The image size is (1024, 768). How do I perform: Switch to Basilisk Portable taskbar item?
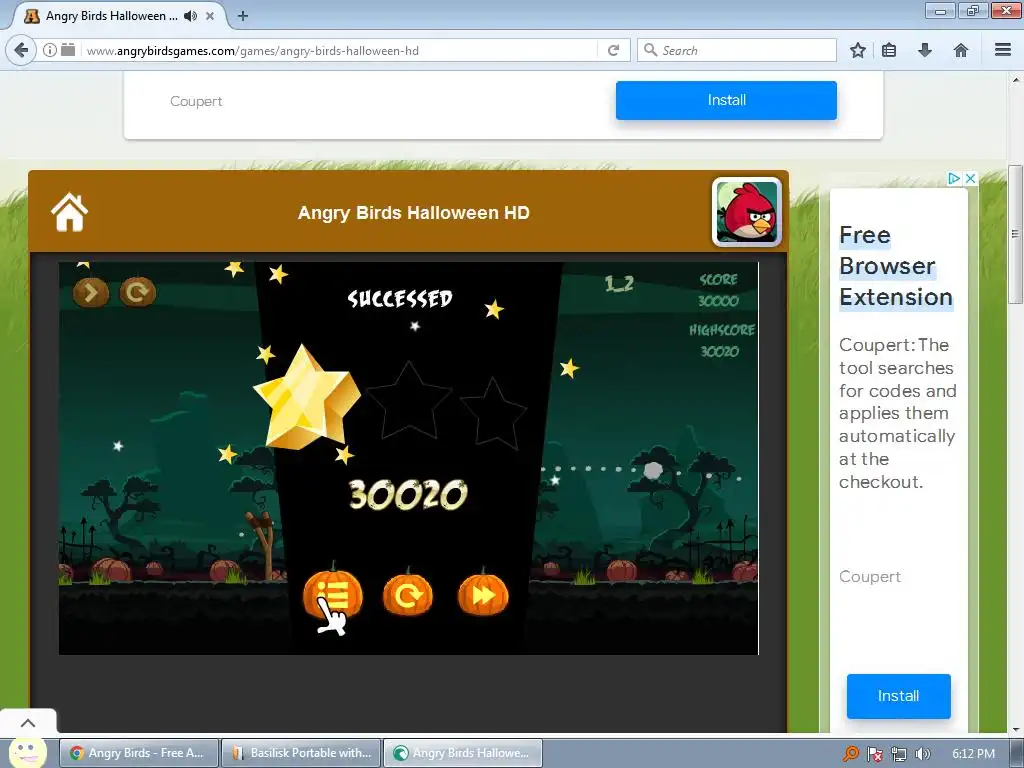click(302, 753)
